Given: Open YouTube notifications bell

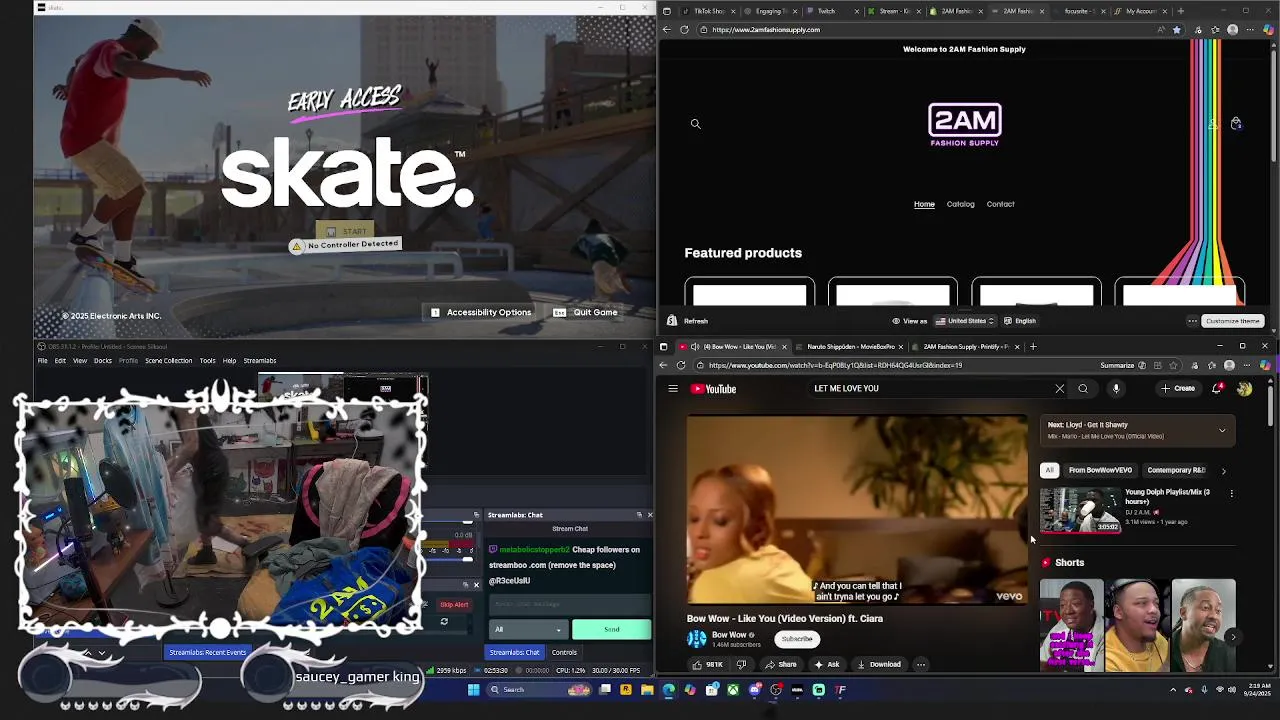Looking at the screenshot, I should point(1217,389).
